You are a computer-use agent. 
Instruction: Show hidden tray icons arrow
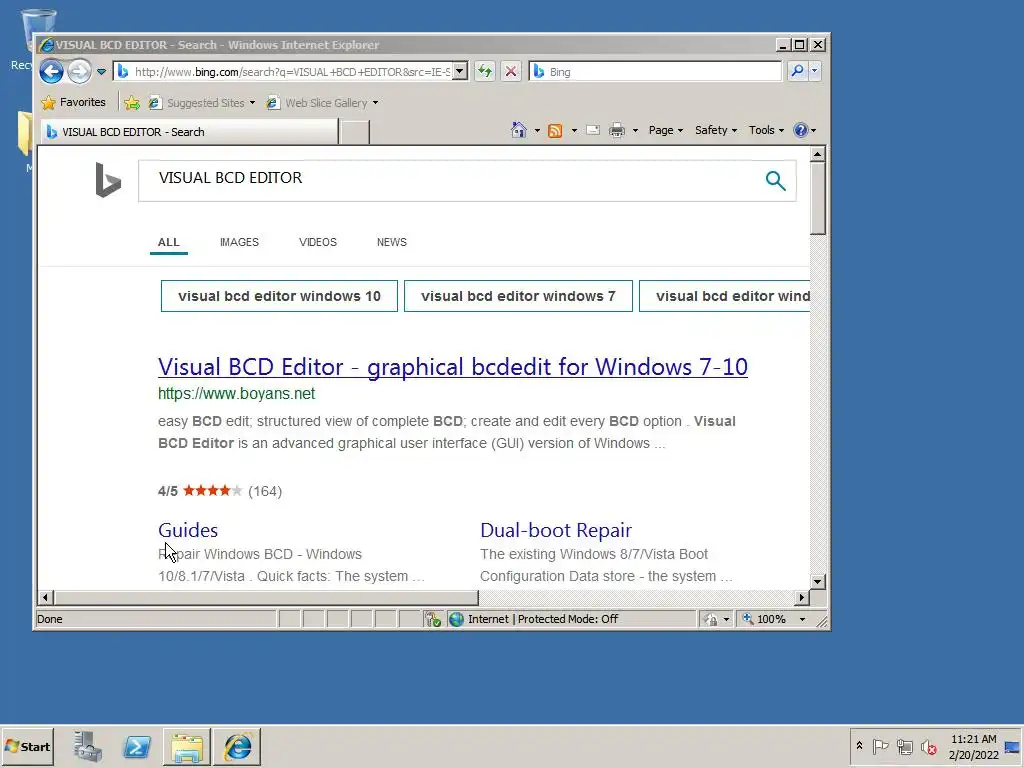[x=859, y=746]
